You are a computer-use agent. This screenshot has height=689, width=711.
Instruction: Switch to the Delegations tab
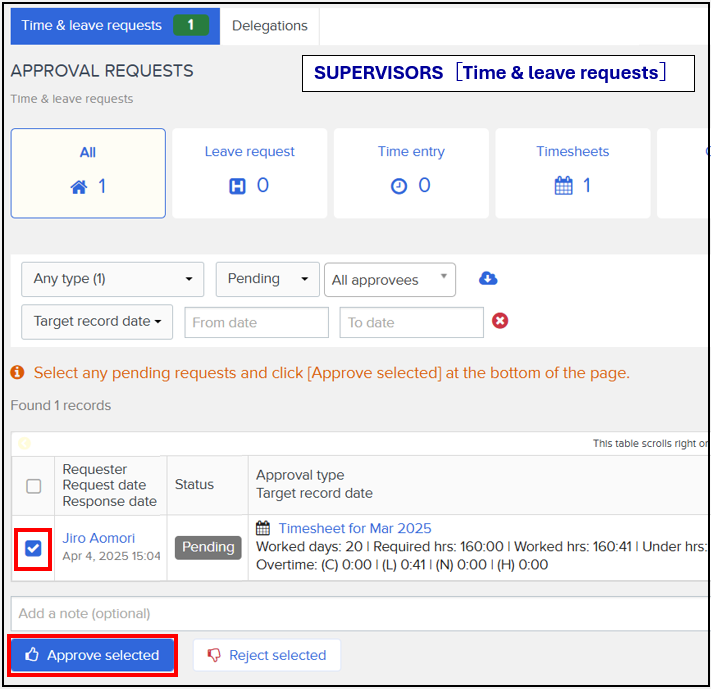269,26
